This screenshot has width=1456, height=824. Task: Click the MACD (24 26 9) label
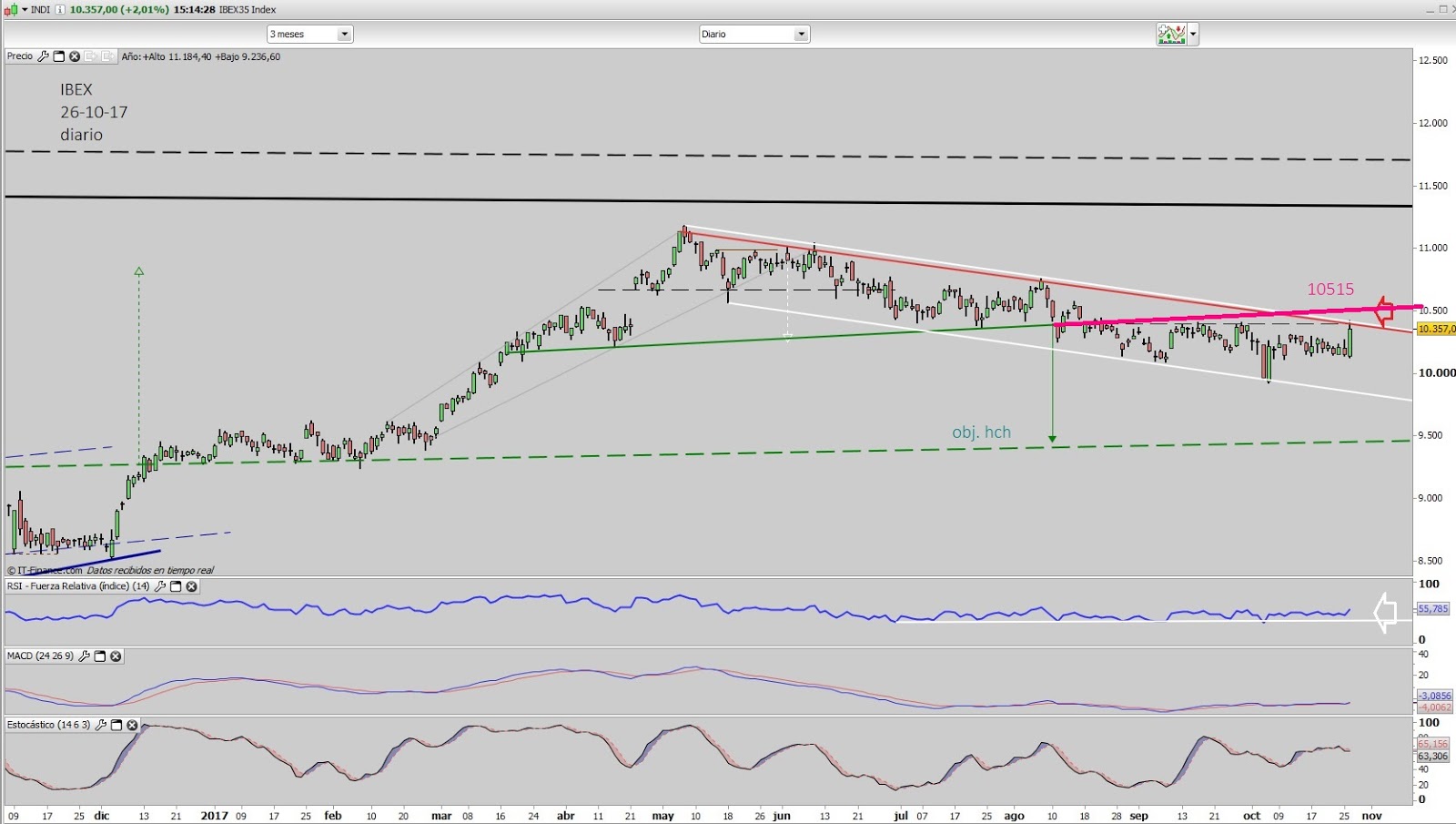pos(40,656)
